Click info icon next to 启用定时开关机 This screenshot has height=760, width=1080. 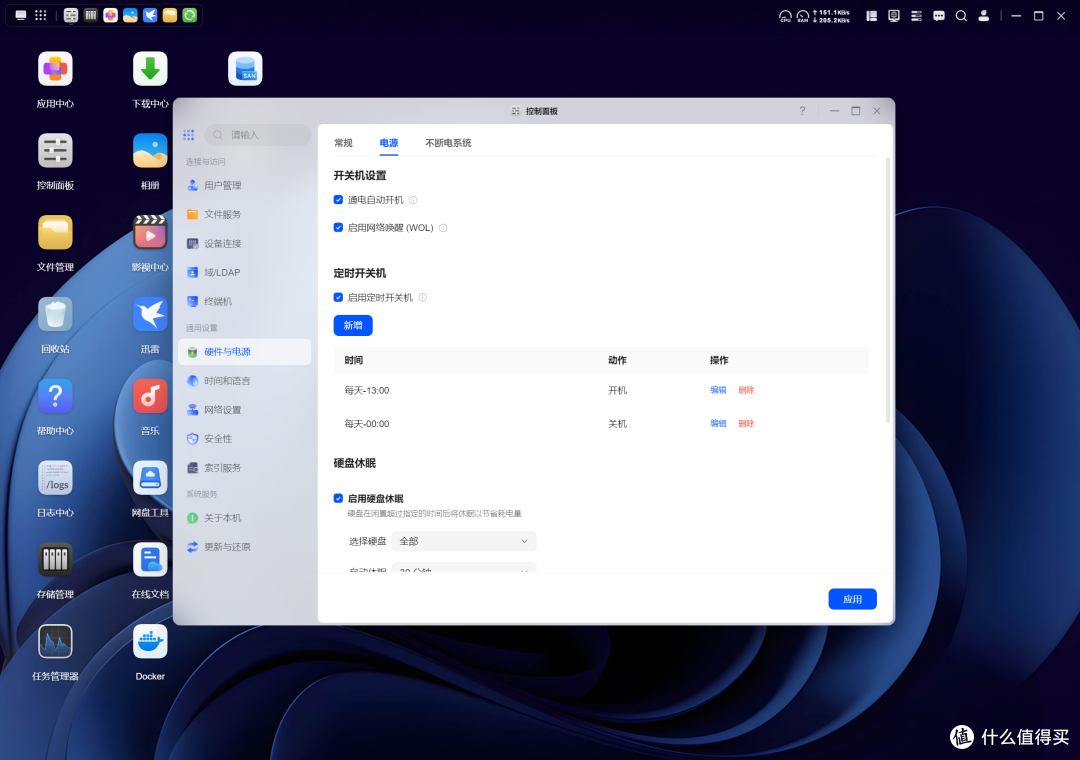pyautogui.click(x=422, y=298)
